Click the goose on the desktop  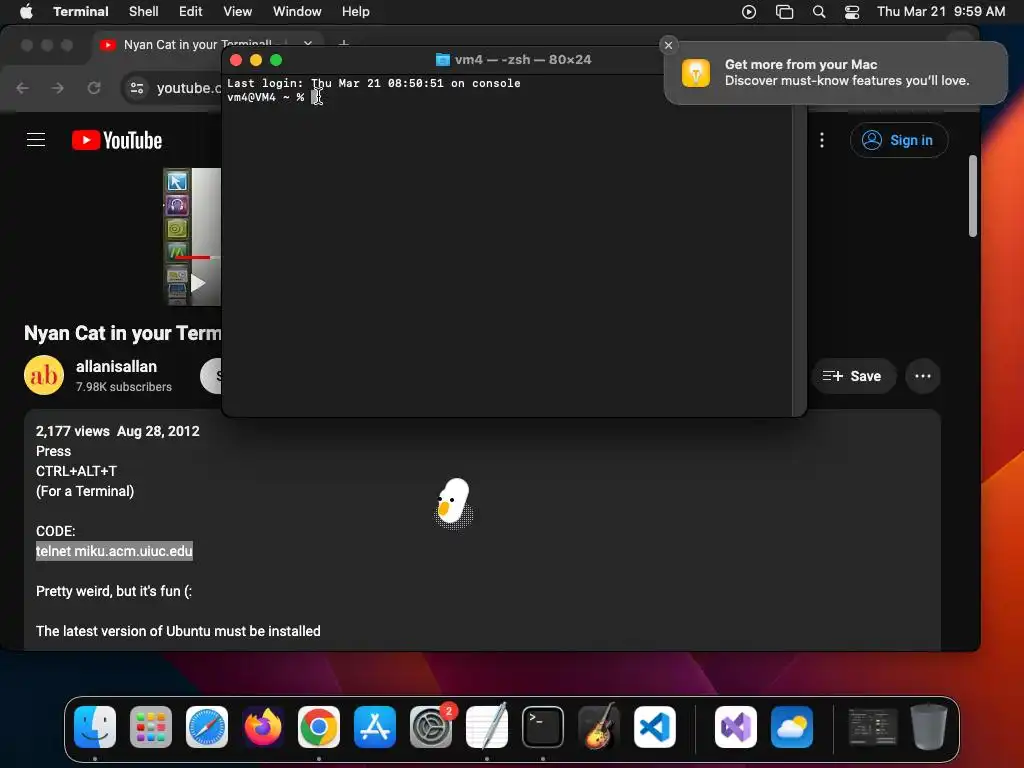click(453, 503)
